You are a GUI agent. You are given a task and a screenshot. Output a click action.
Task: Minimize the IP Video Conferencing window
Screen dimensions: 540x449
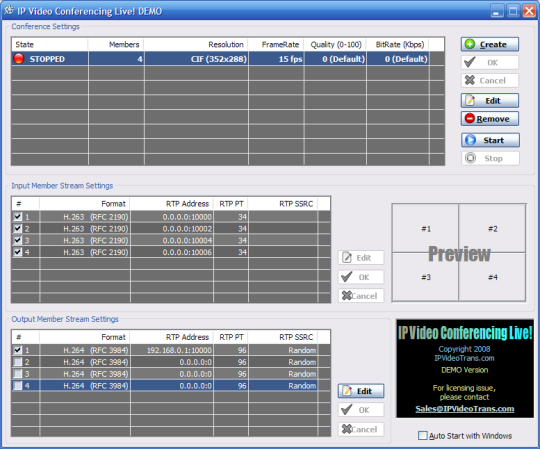(496, 11)
